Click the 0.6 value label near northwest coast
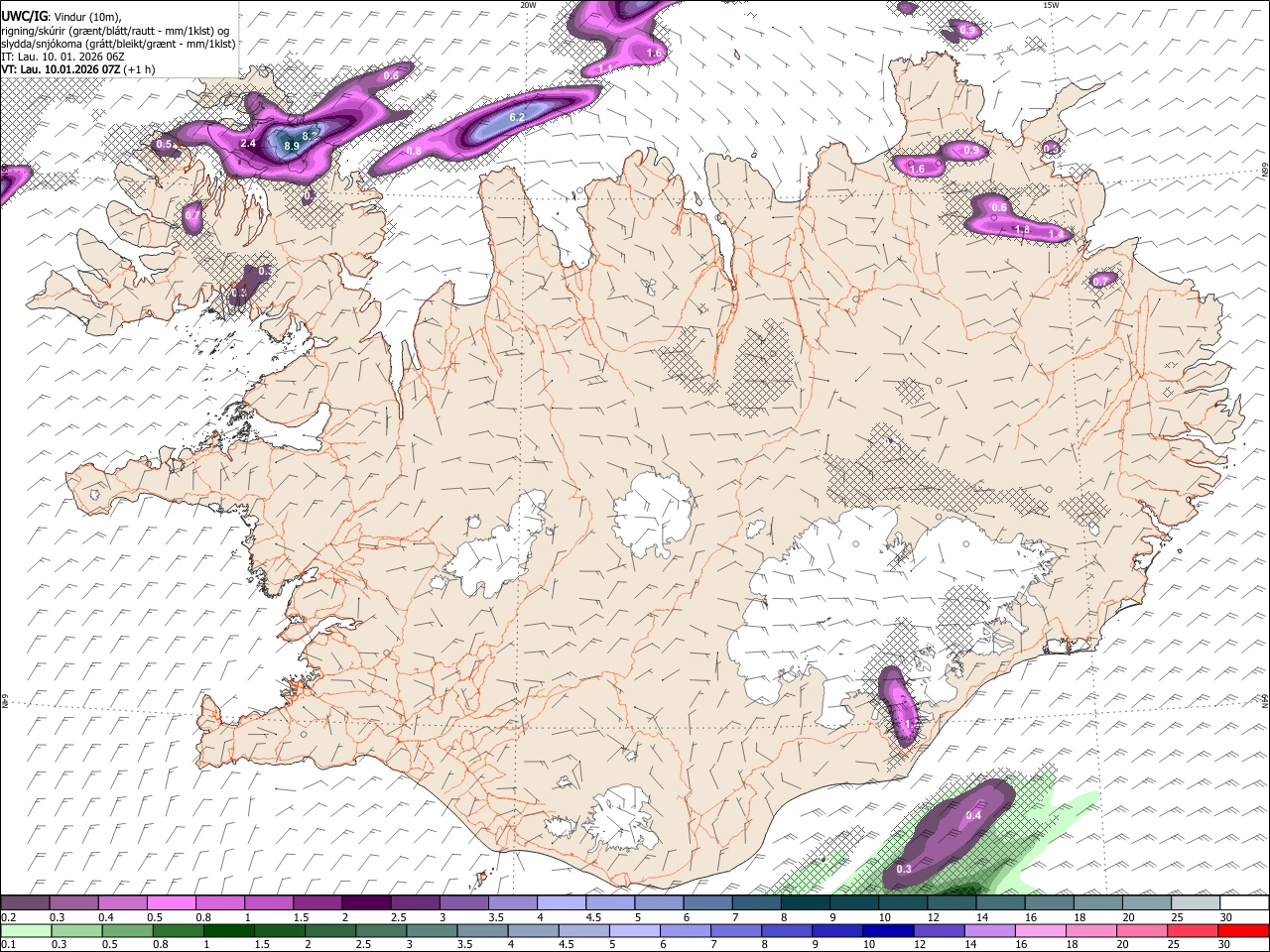The height and width of the screenshot is (952, 1270). click(x=391, y=75)
